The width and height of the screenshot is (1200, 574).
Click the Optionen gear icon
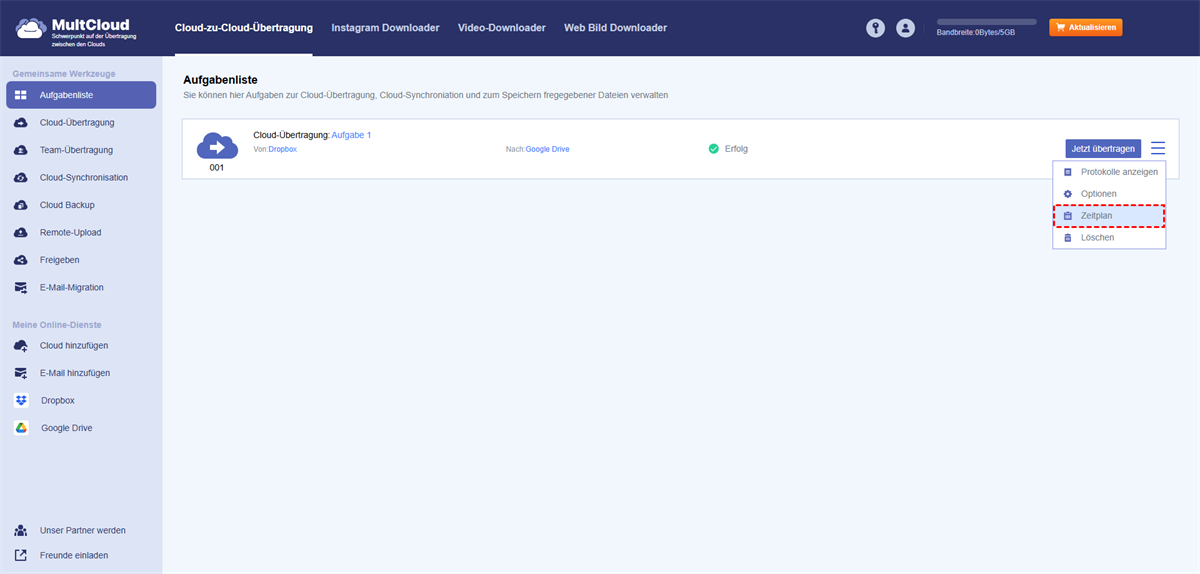click(x=1067, y=194)
